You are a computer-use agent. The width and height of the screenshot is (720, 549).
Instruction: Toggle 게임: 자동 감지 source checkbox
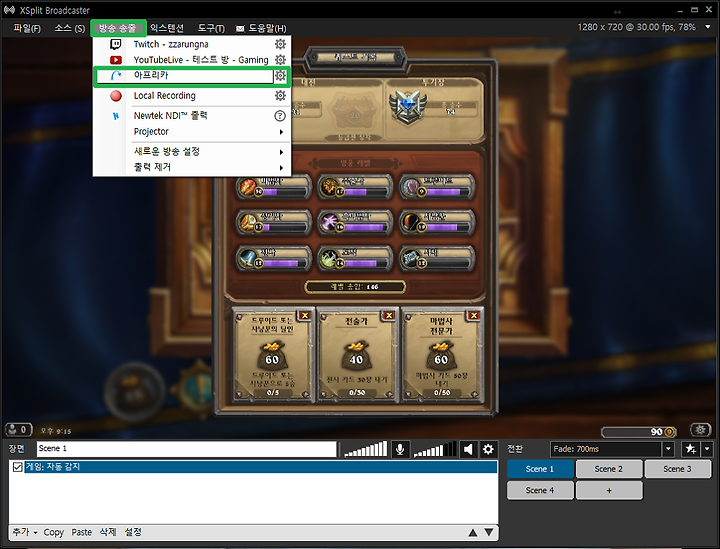17,467
